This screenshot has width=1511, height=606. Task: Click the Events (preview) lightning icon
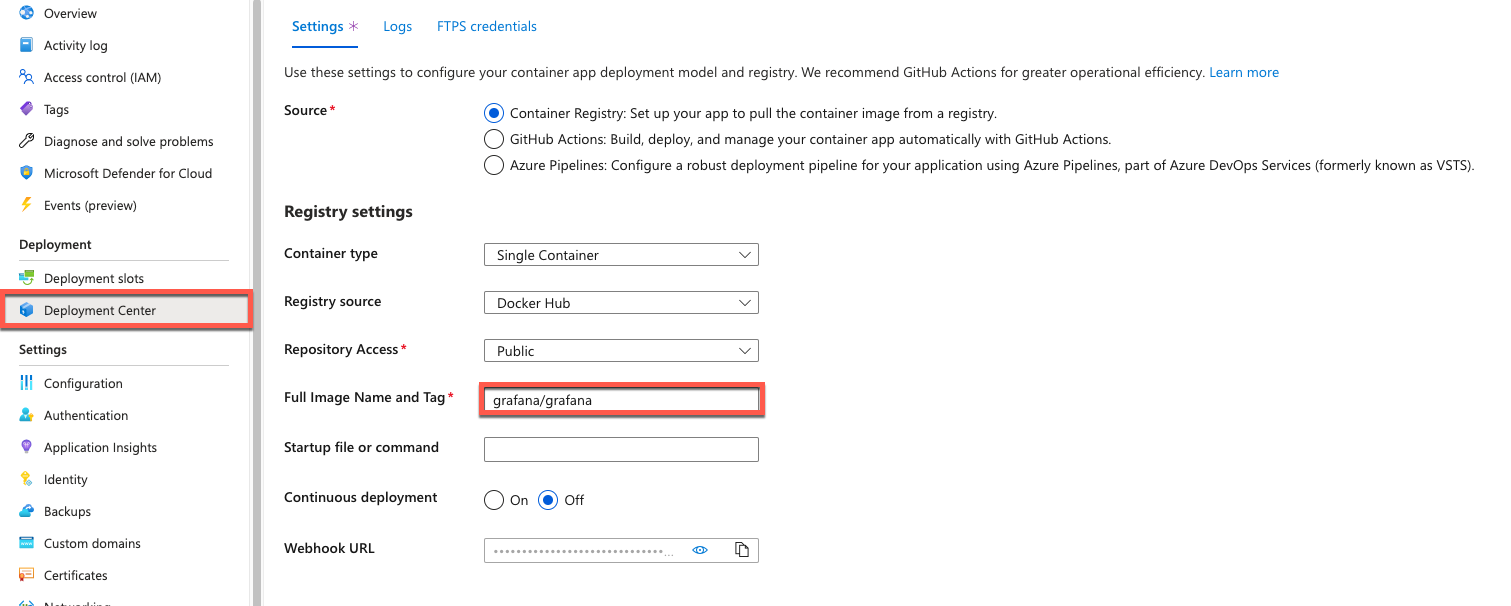pos(27,205)
